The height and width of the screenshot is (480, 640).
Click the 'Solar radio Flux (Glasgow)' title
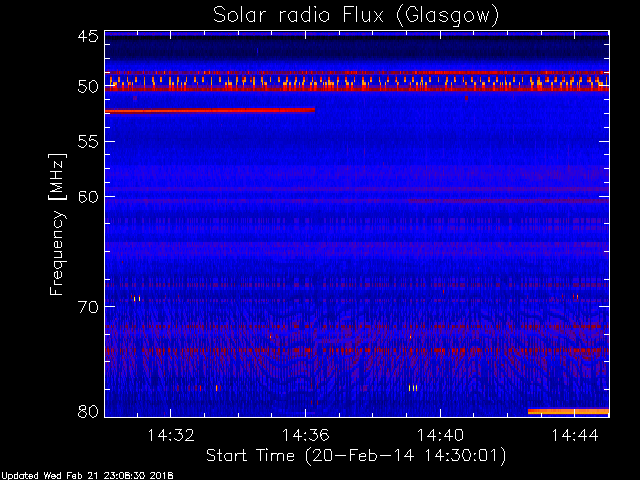tap(356, 16)
